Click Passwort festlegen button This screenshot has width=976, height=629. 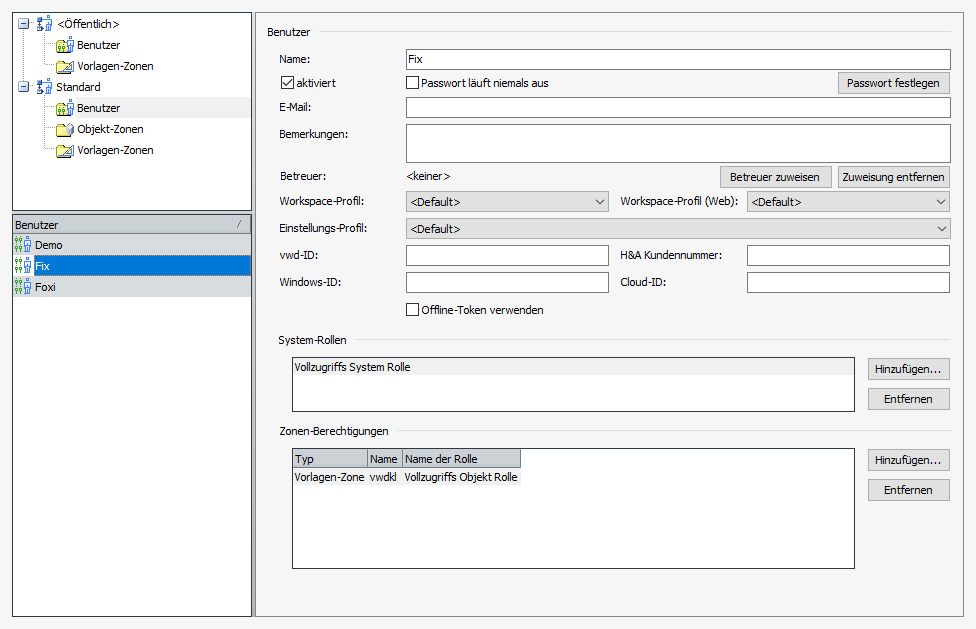[893, 83]
